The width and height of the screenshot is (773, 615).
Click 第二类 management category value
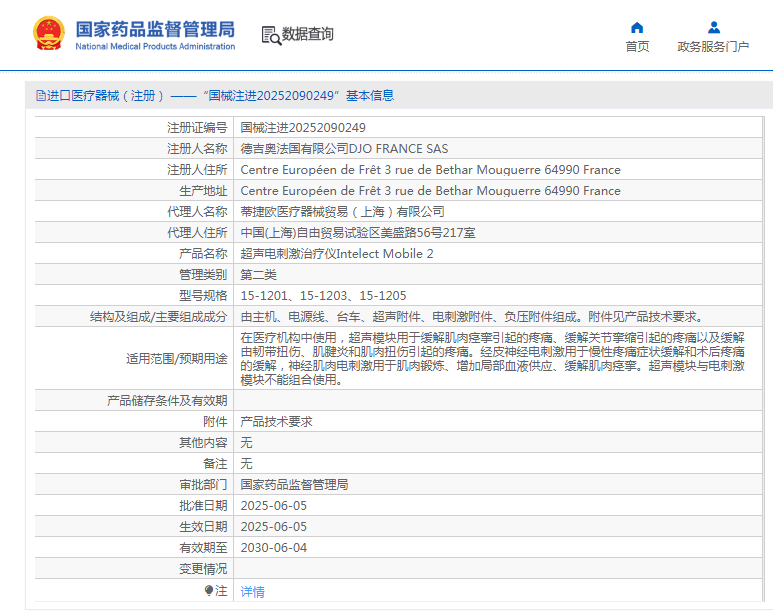[258, 275]
